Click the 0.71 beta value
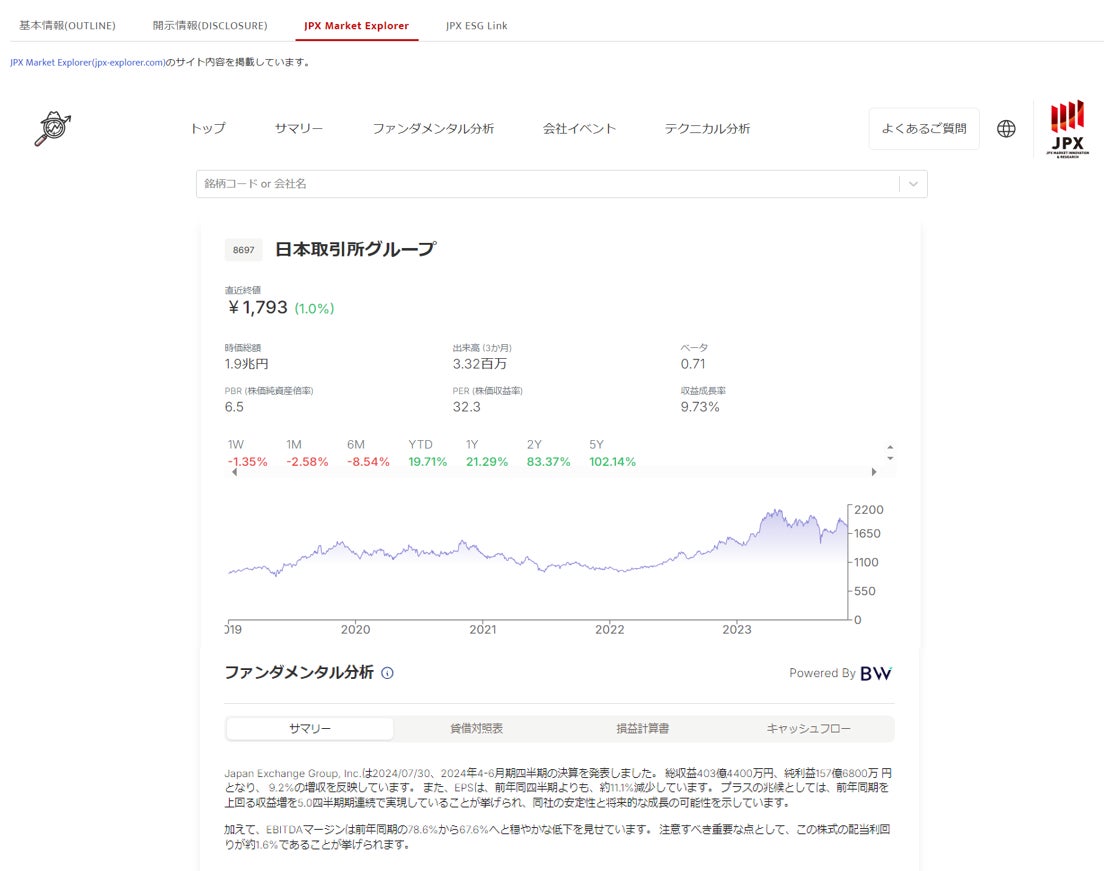 (693, 364)
